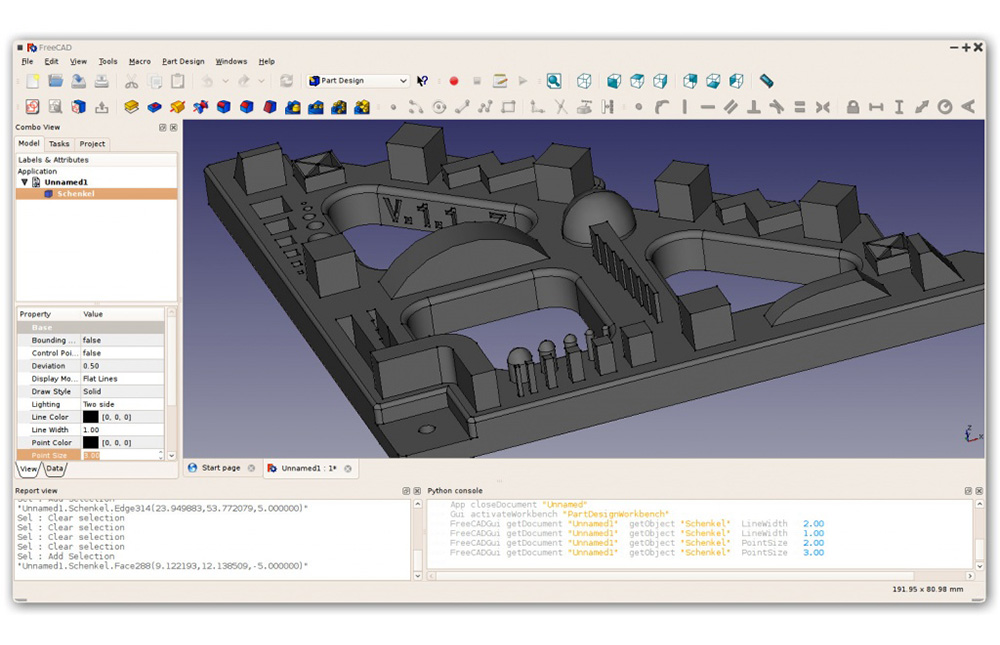Set the top view cube icon

coord(636,81)
